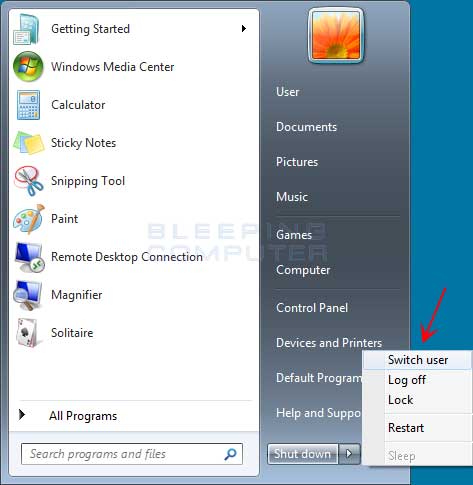Image resolution: width=473 pixels, height=485 pixels.
Task: Click the user account flower picture
Action: pyautogui.click(x=336, y=36)
